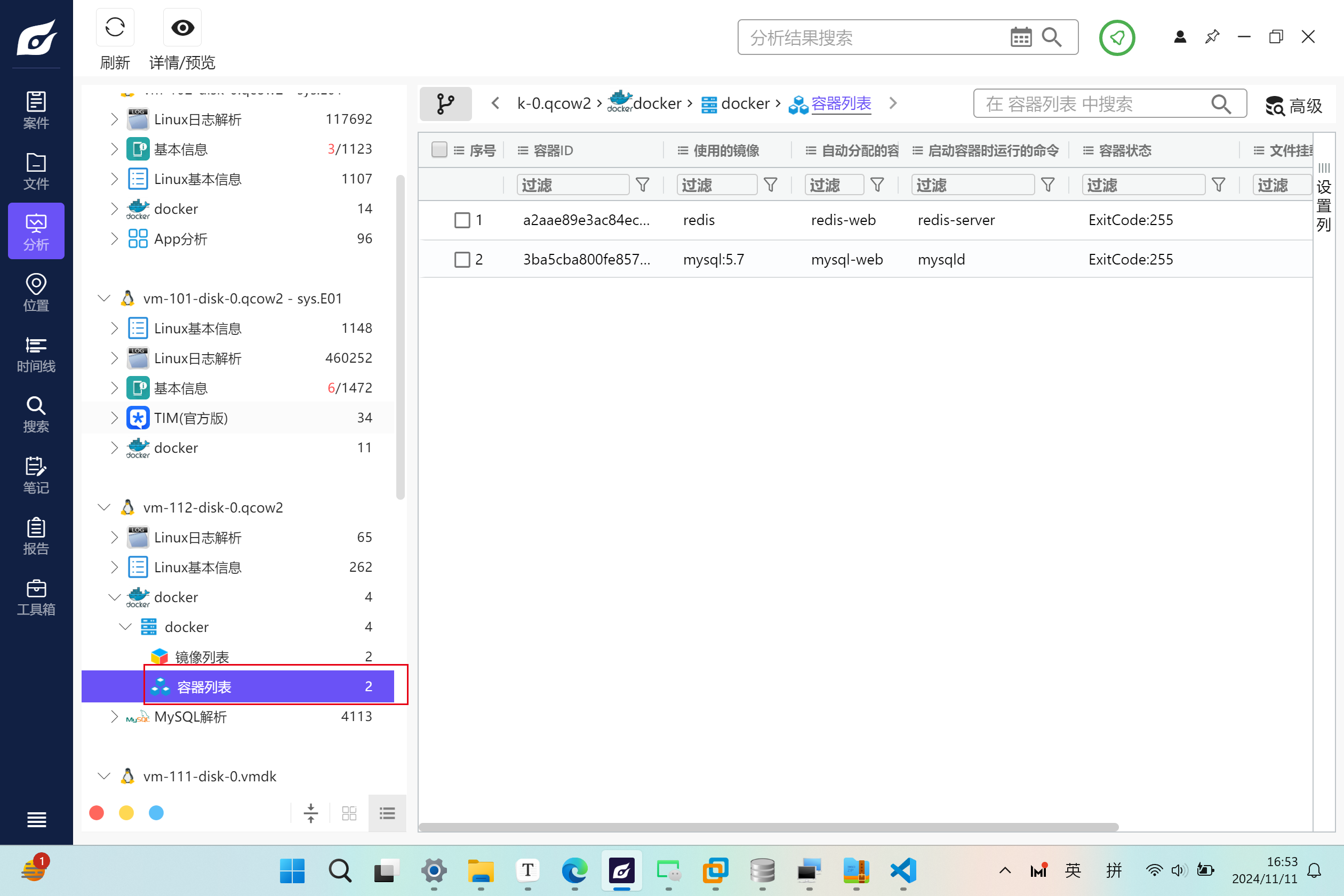Click the pin window icon
The image size is (1344, 896).
1211,37
